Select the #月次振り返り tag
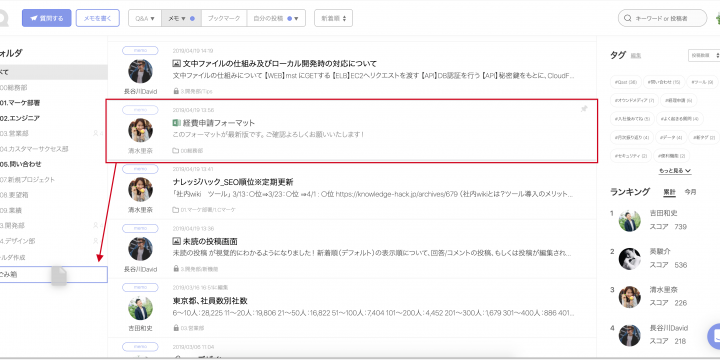This screenshot has height=360, width=720. [x=632, y=137]
